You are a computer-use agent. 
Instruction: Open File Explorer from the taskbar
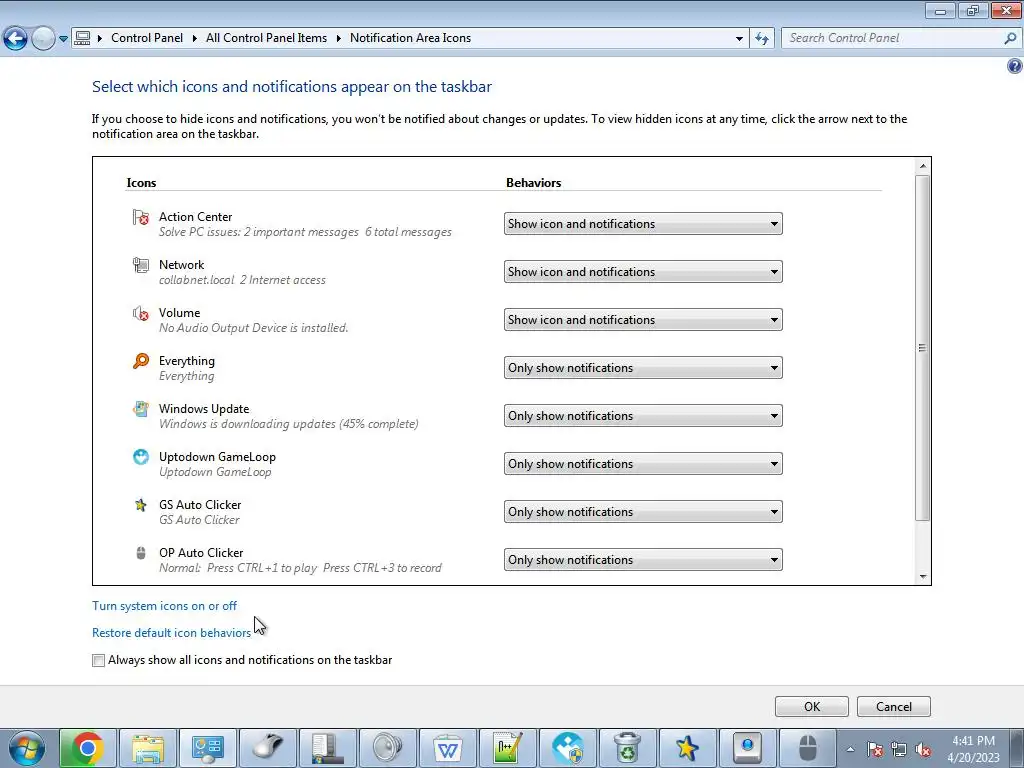click(148, 748)
